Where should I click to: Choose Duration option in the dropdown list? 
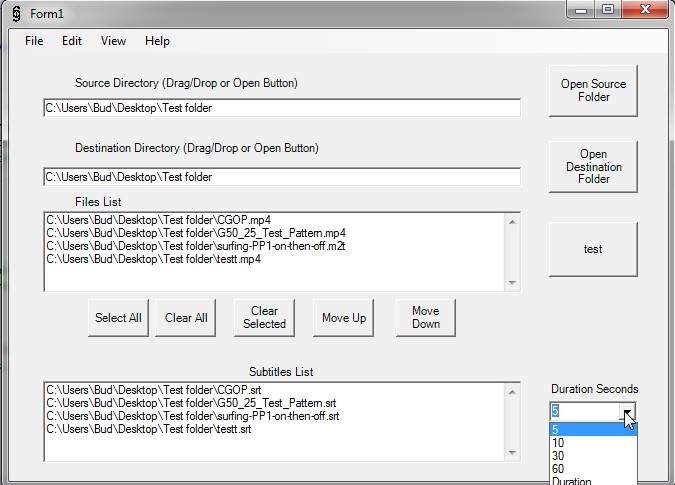click(593, 480)
